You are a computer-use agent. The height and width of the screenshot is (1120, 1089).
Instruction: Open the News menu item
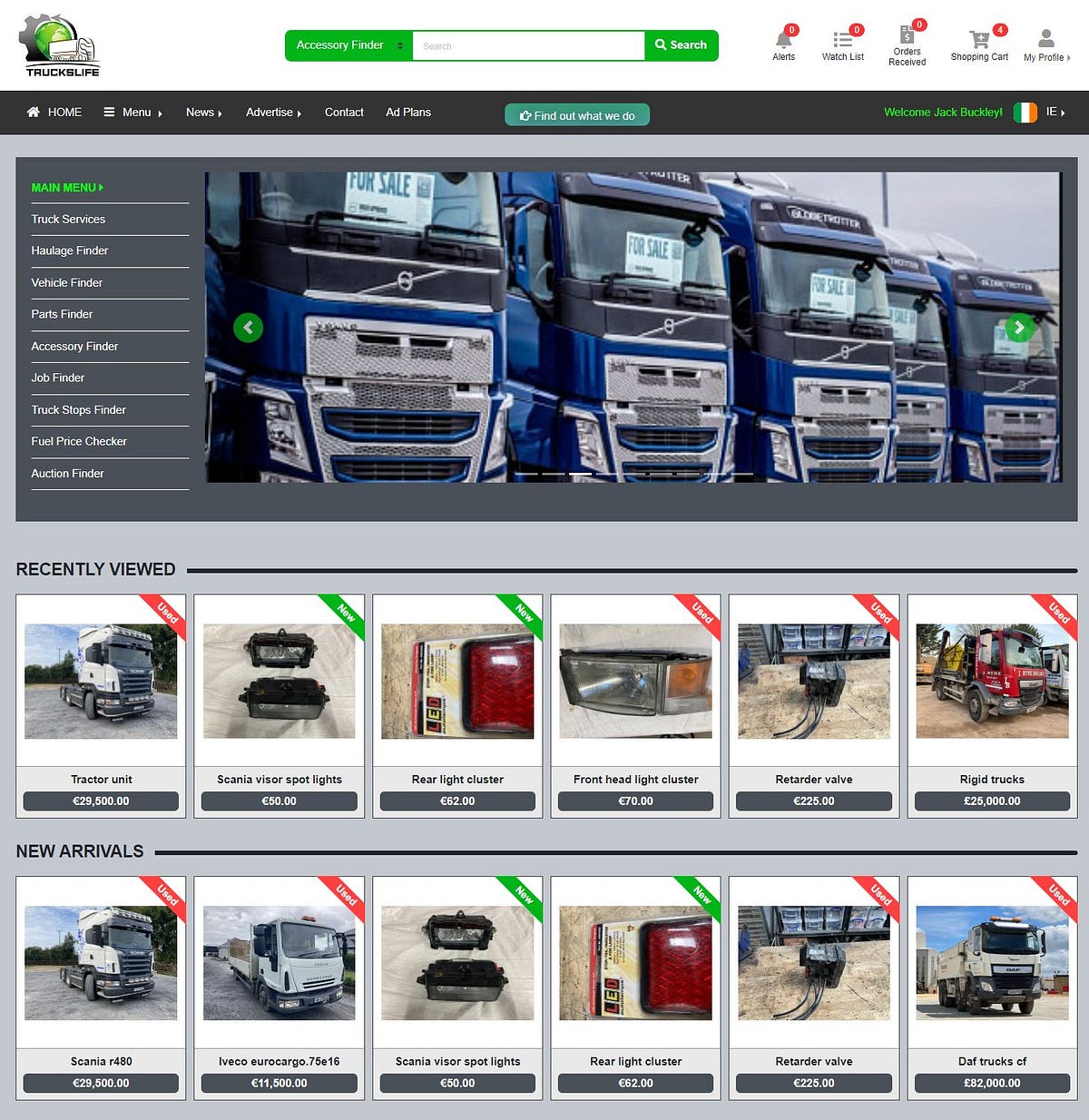click(x=201, y=113)
